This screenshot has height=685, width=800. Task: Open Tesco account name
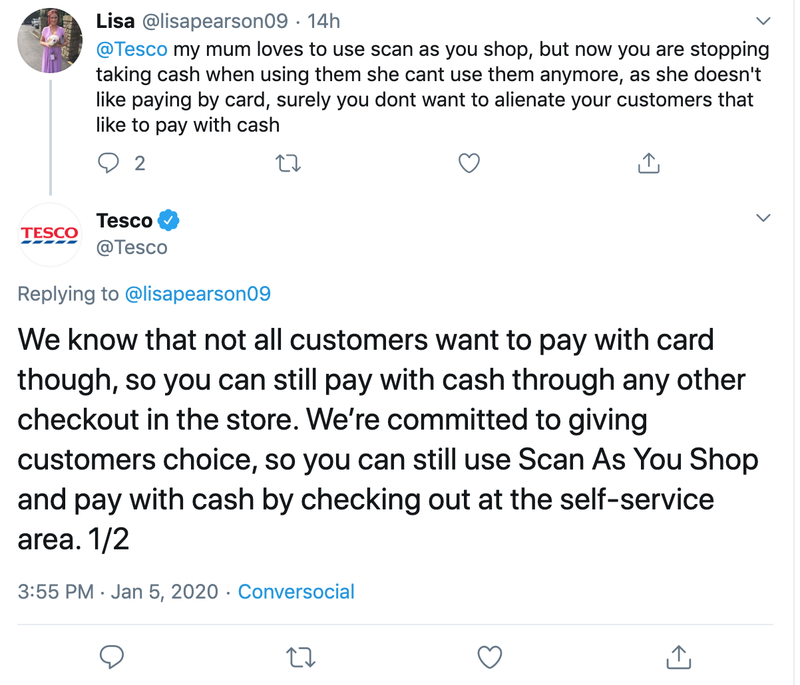(x=124, y=220)
